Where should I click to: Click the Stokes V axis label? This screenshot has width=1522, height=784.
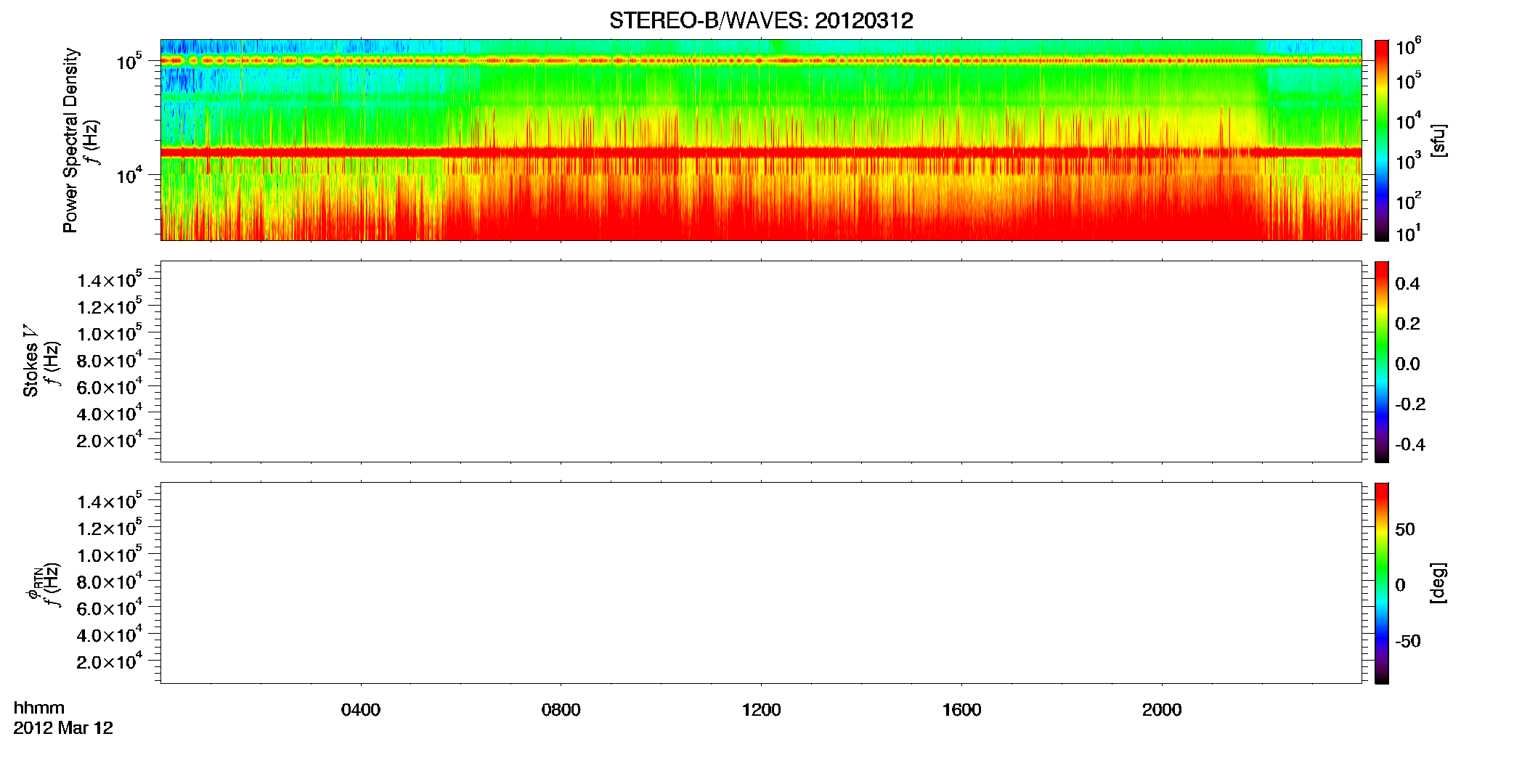click(30, 361)
